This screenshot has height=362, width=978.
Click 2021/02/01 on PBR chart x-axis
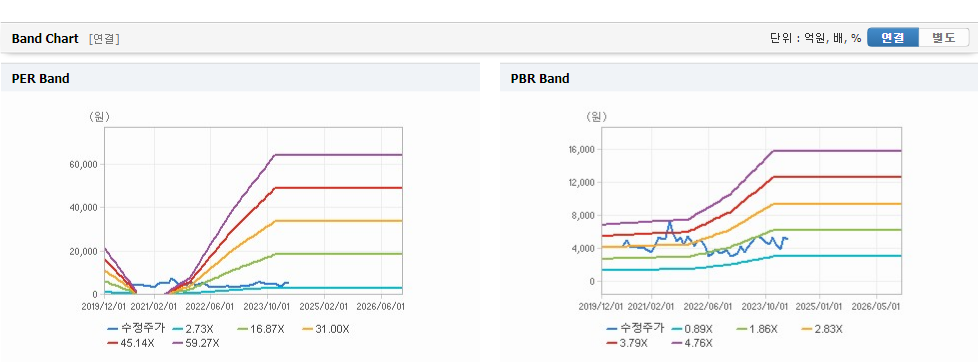(x=652, y=306)
